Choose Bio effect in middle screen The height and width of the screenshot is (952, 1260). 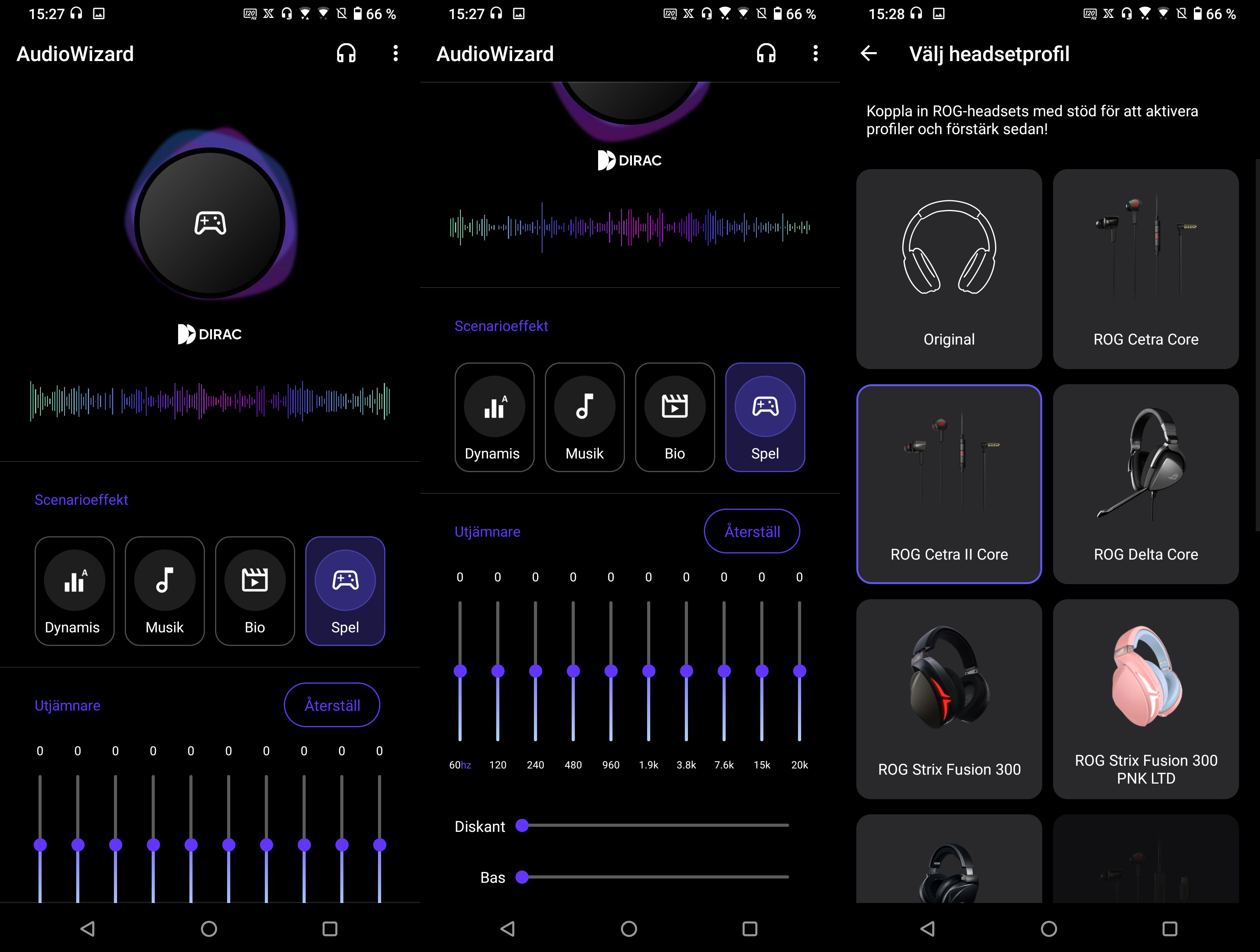[x=674, y=417]
